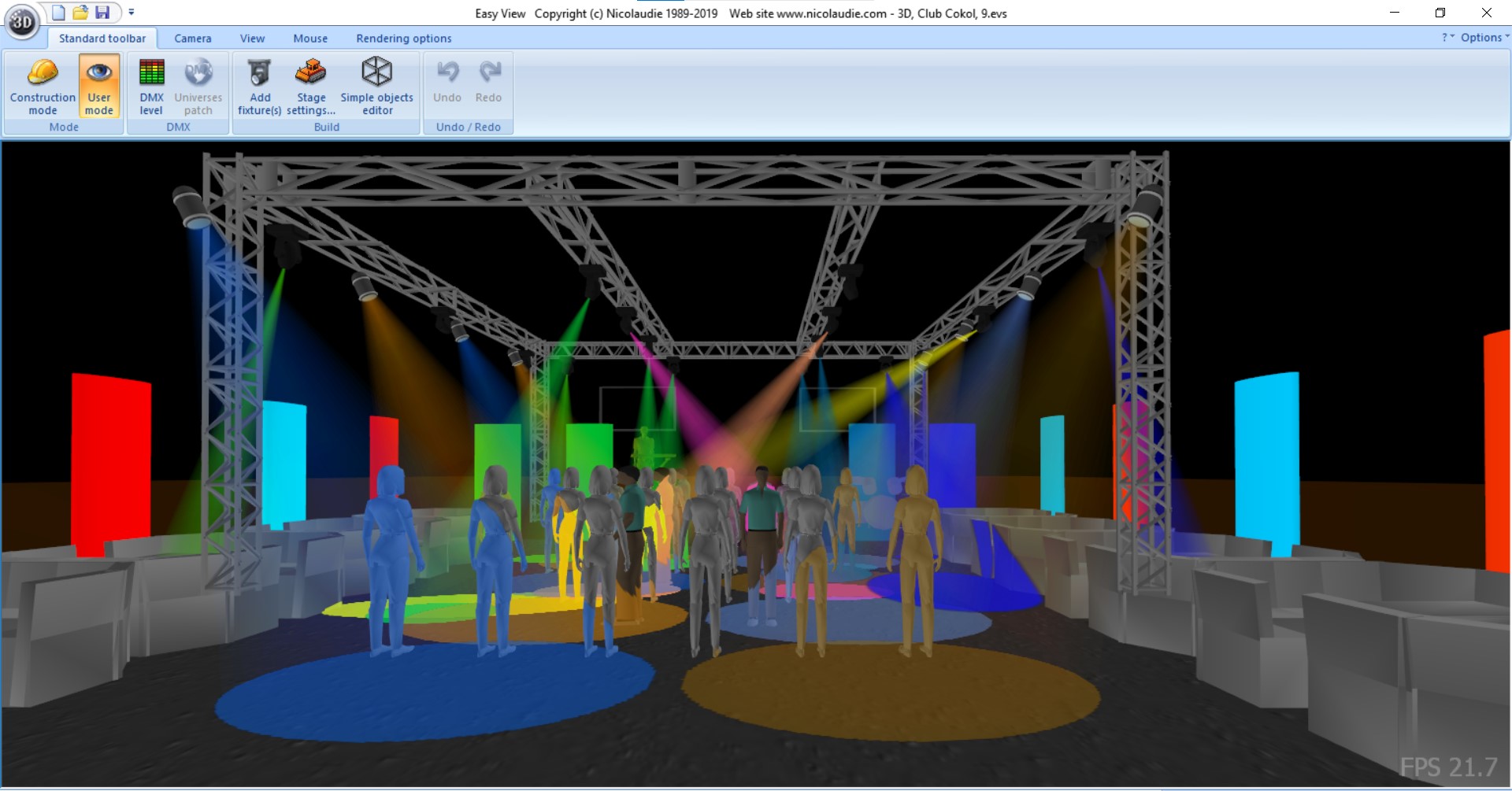Open the Options dropdown
The image size is (1512, 791).
point(1484,37)
